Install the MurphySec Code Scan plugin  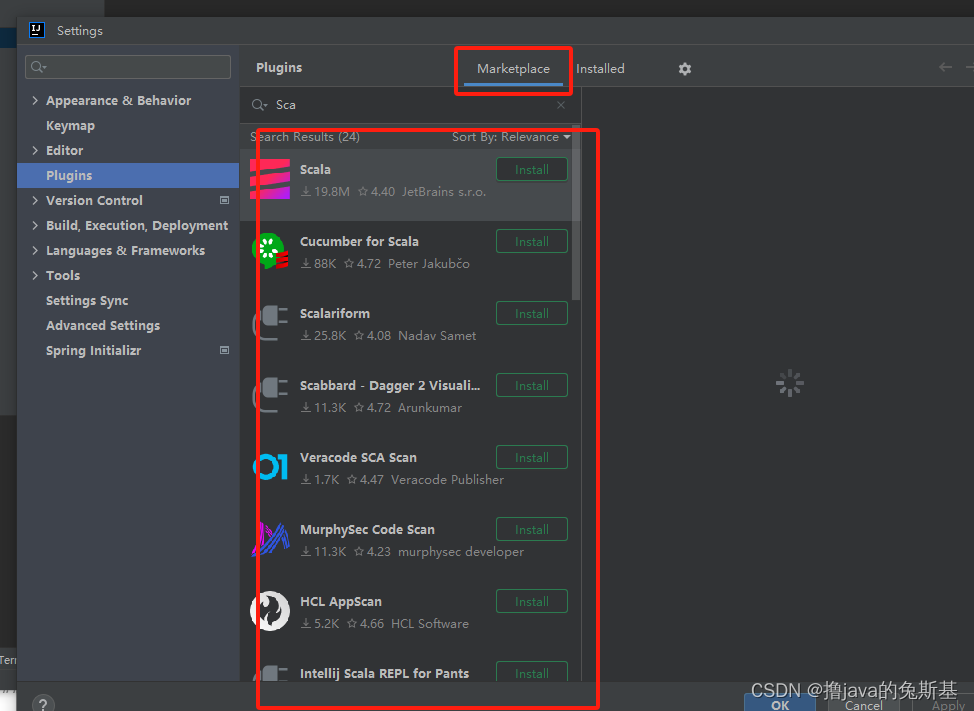click(532, 530)
